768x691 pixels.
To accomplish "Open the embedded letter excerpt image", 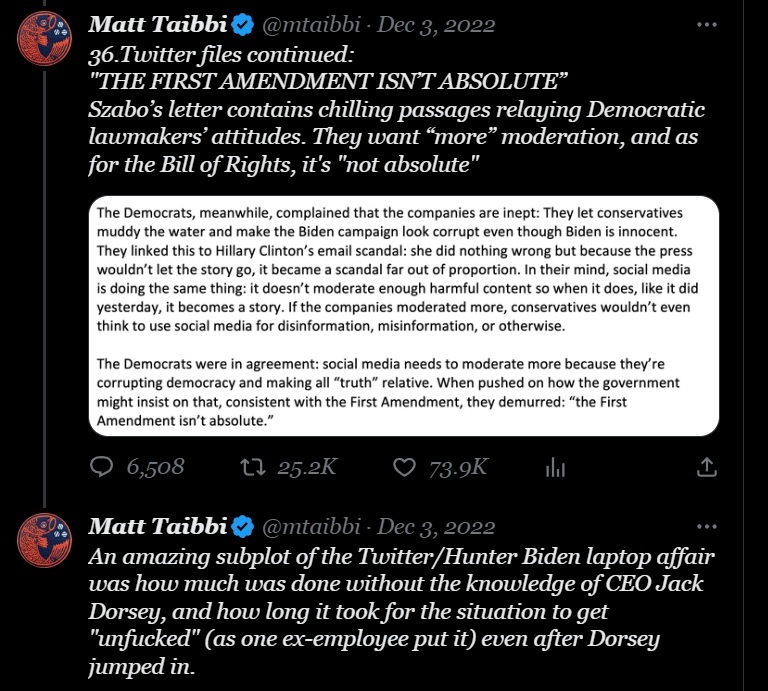I will (x=403, y=315).
